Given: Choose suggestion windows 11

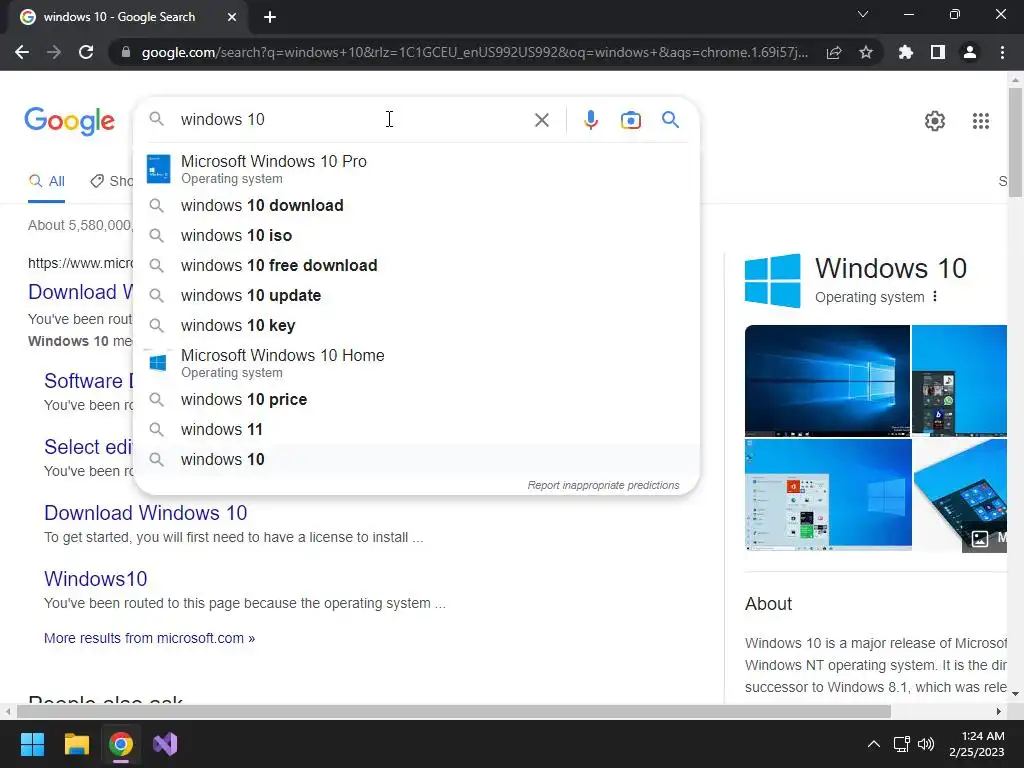Looking at the screenshot, I should click(417, 429).
